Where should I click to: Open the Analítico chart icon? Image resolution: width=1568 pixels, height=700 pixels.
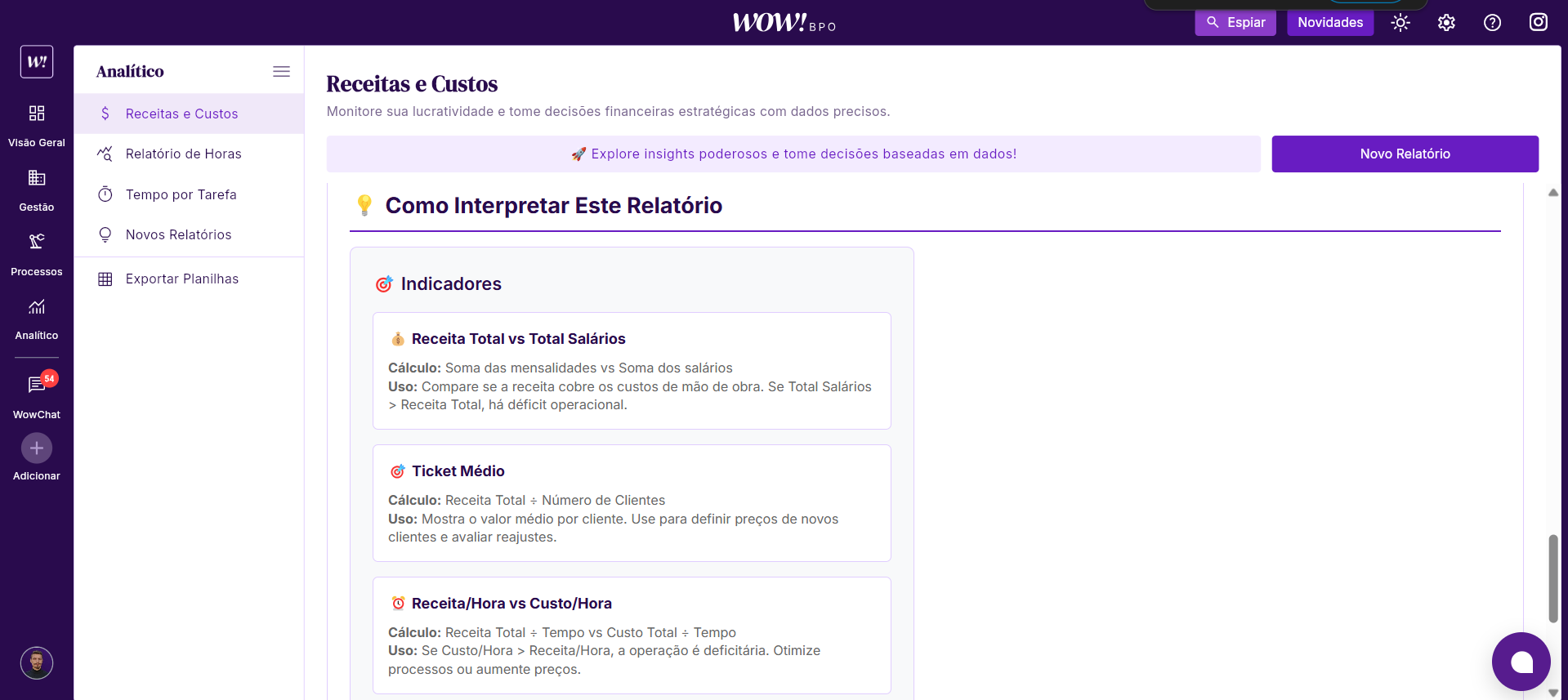pyautogui.click(x=37, y=307)
